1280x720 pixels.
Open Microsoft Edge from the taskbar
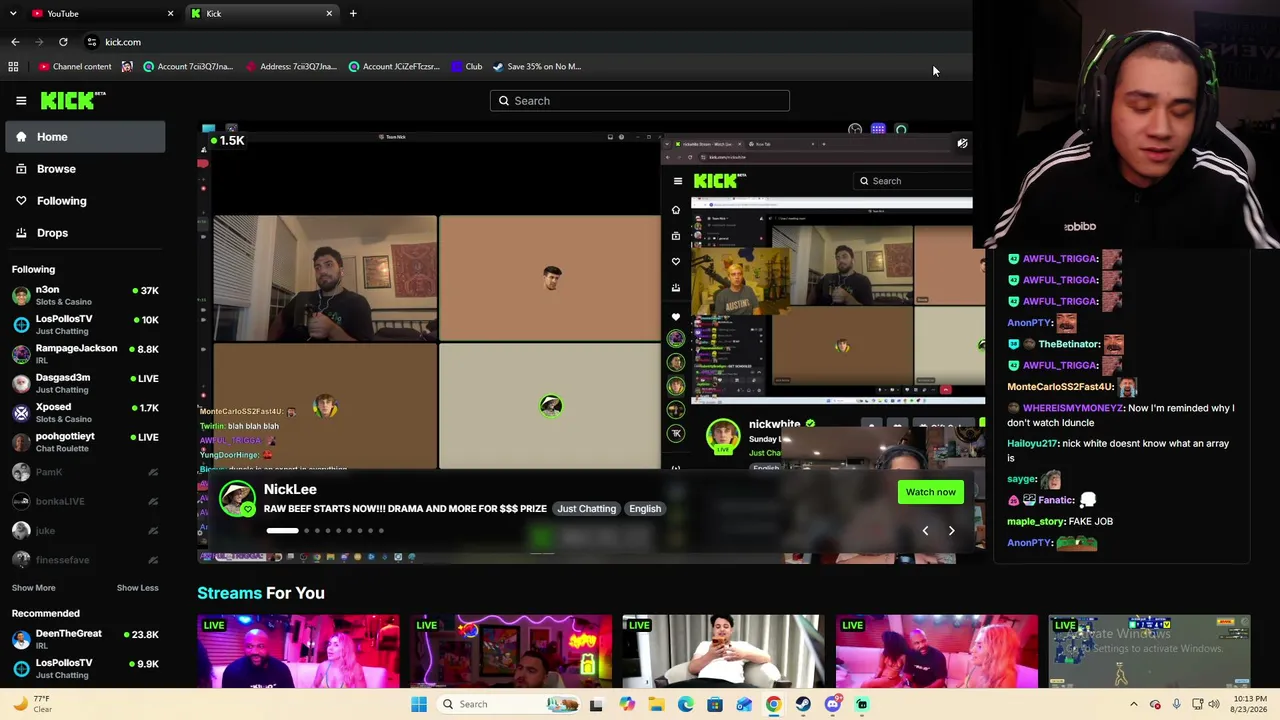coord(685,704)
